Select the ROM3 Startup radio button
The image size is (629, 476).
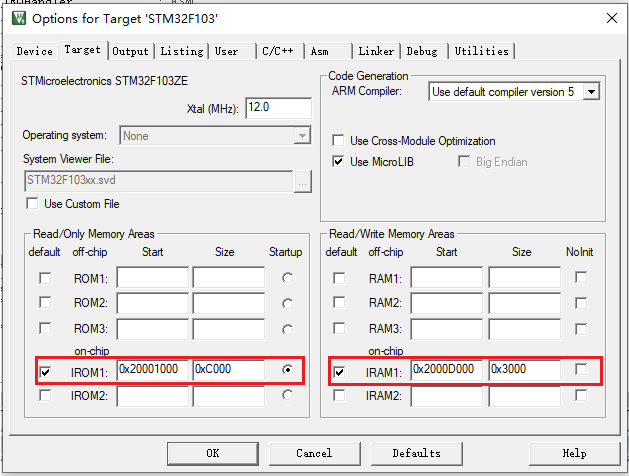pyautogui.click(x=287, y=330)
